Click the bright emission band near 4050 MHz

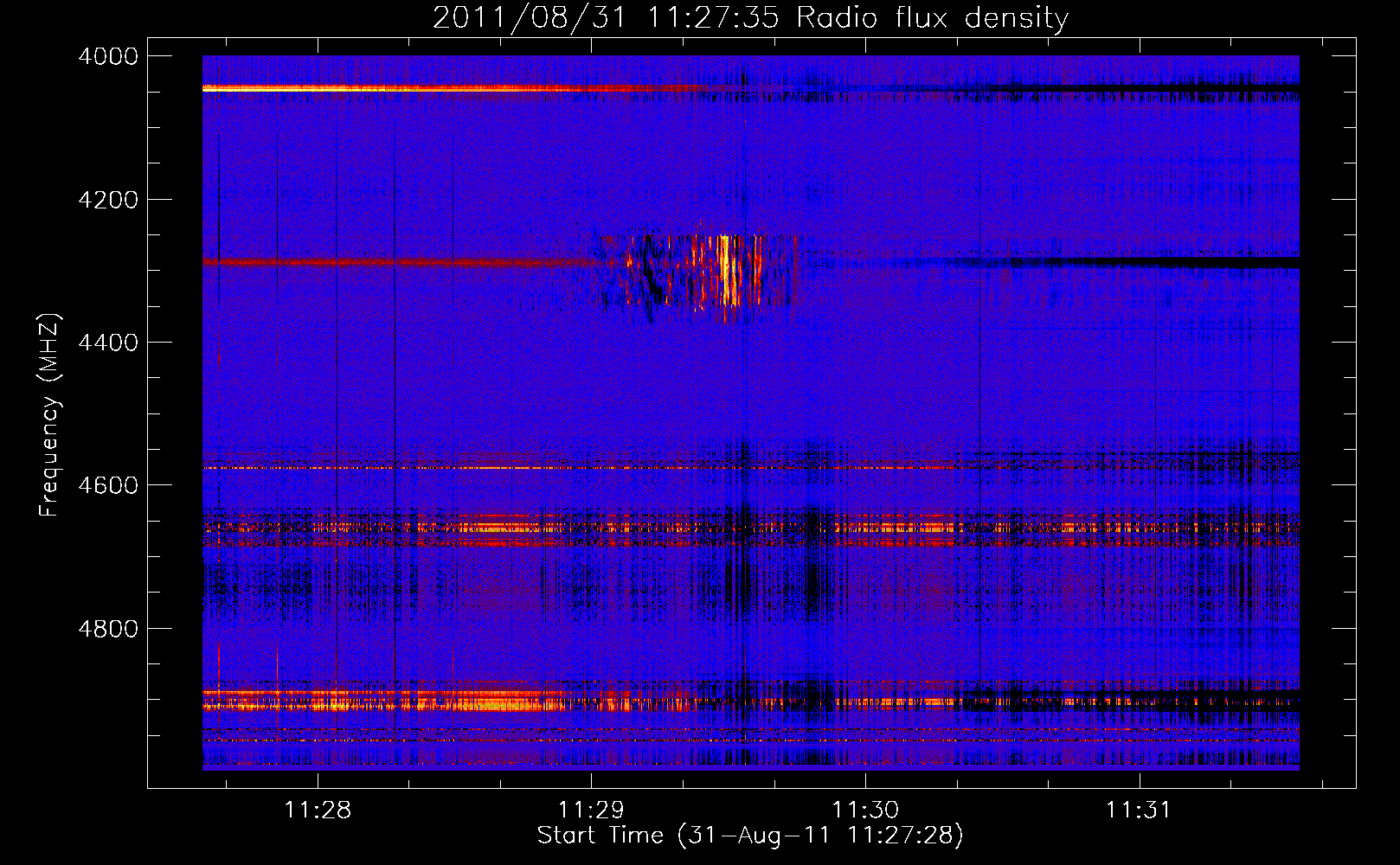click(x=450, y=87)
